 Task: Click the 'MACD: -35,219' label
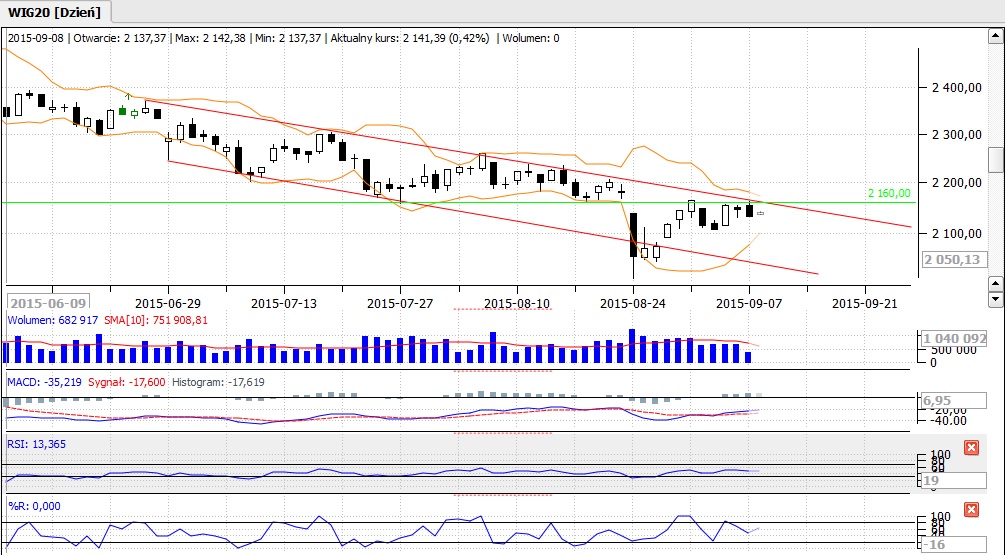(44, 382)
